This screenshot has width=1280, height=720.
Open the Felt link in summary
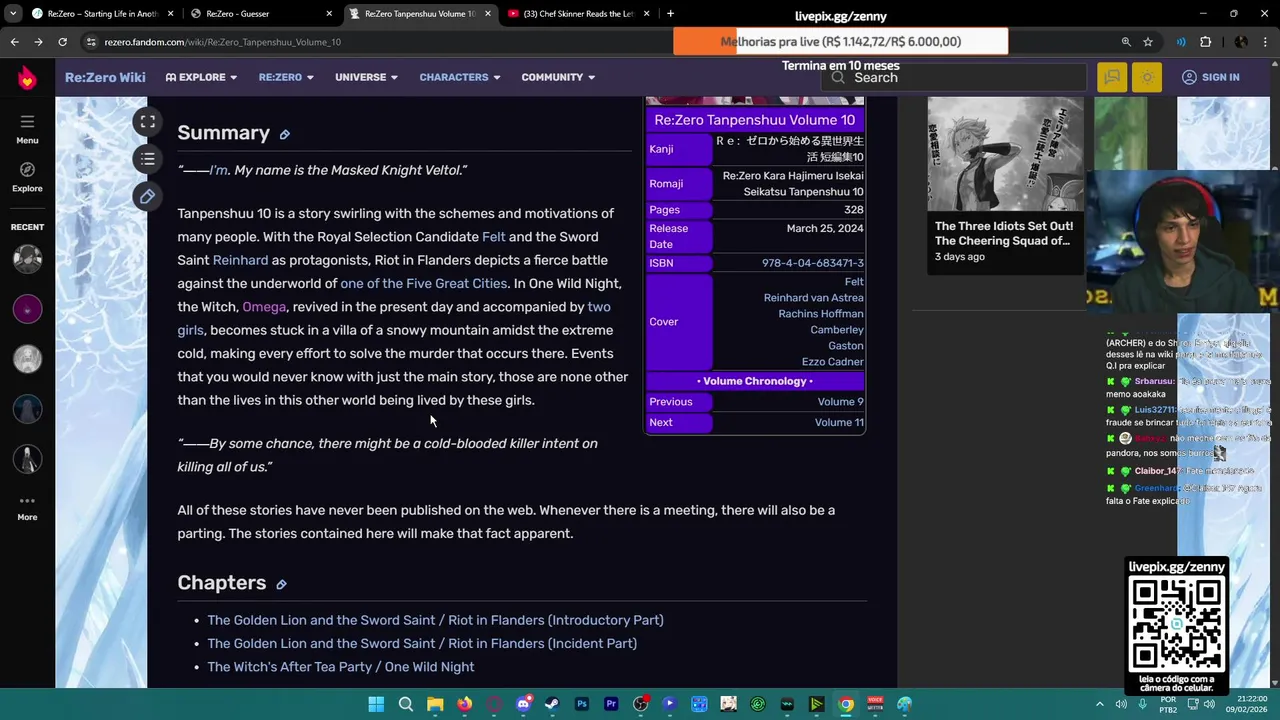click(494, 237)
